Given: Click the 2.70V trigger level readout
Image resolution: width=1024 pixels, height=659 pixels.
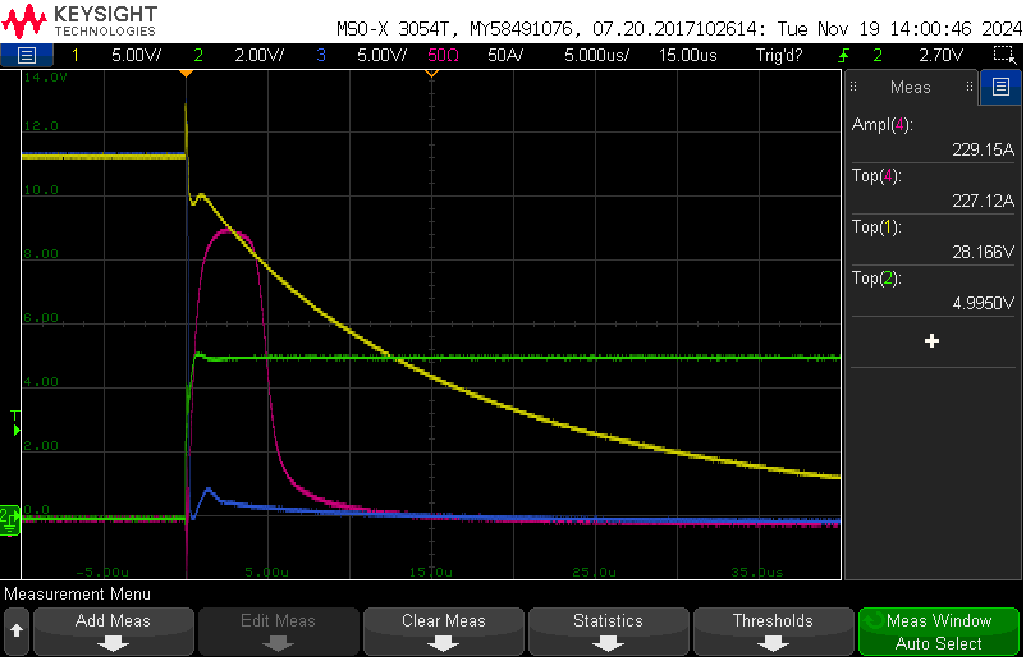Looking at the screenshot, I should click(940, 55).
